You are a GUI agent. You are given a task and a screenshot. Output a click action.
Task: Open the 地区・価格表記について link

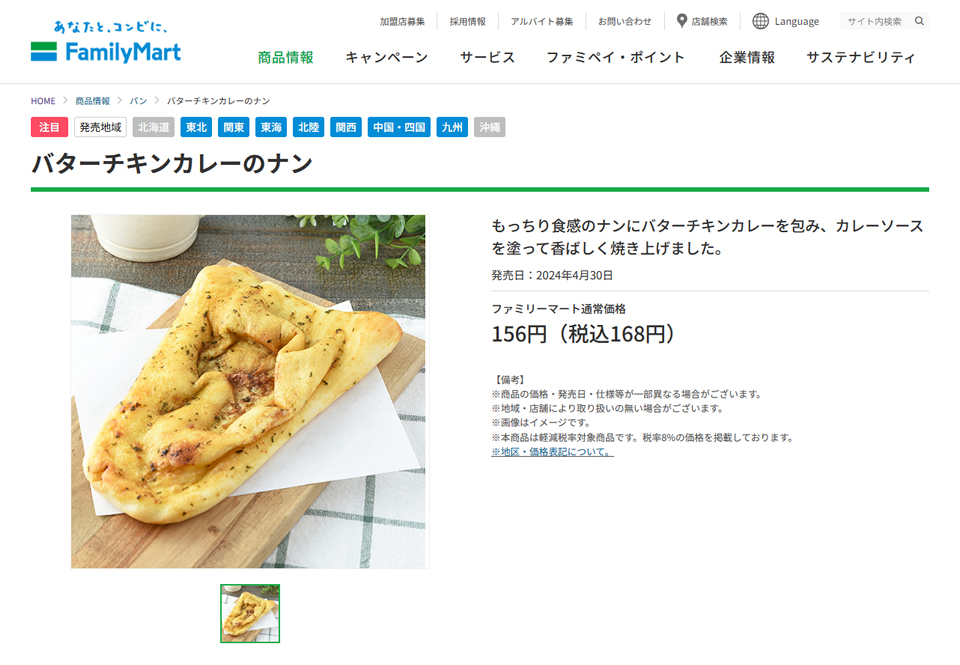tap(552, 452)
